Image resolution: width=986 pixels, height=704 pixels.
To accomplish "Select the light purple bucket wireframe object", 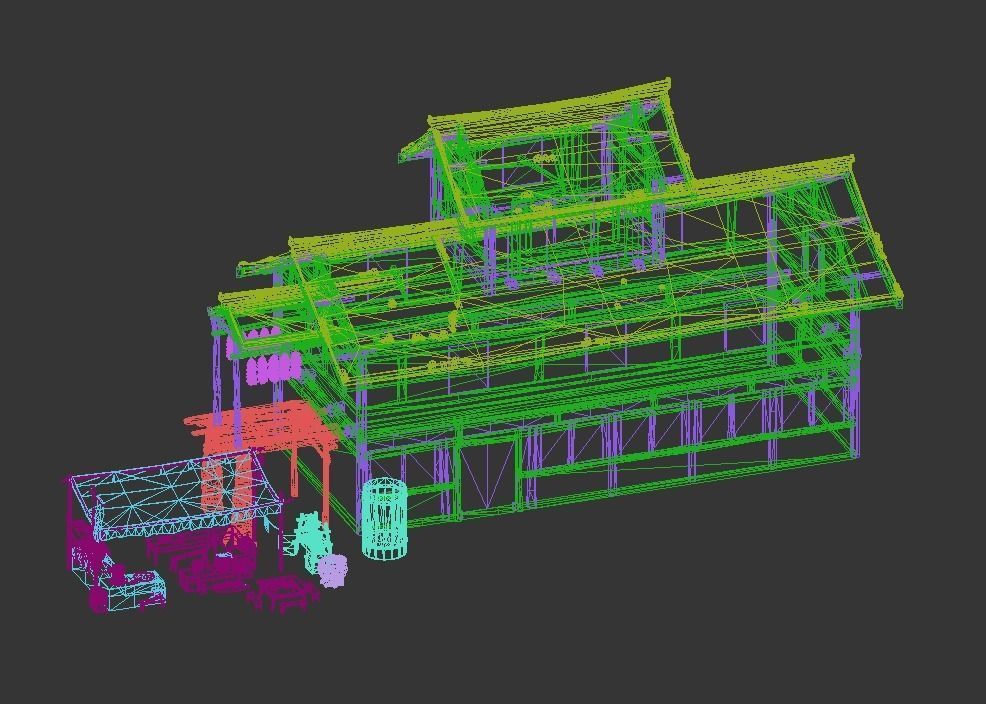I will [x=331, y=570].
